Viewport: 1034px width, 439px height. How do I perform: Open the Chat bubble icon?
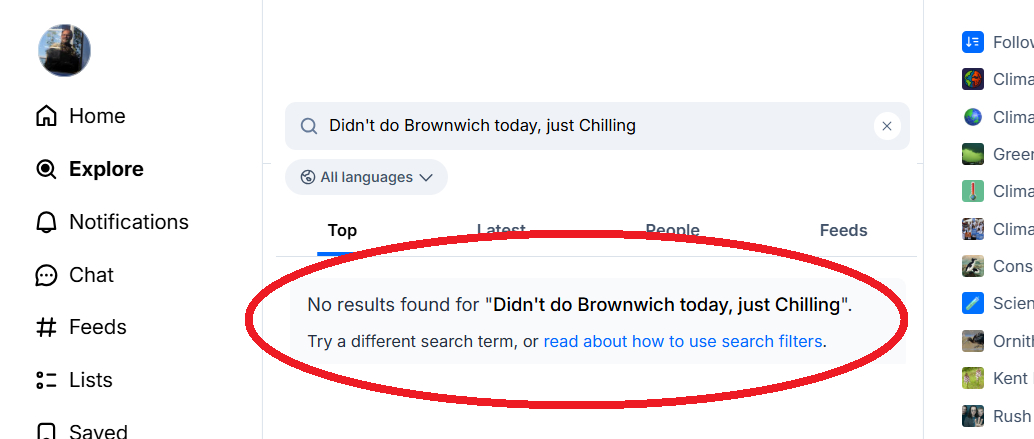tap(46, 275)
